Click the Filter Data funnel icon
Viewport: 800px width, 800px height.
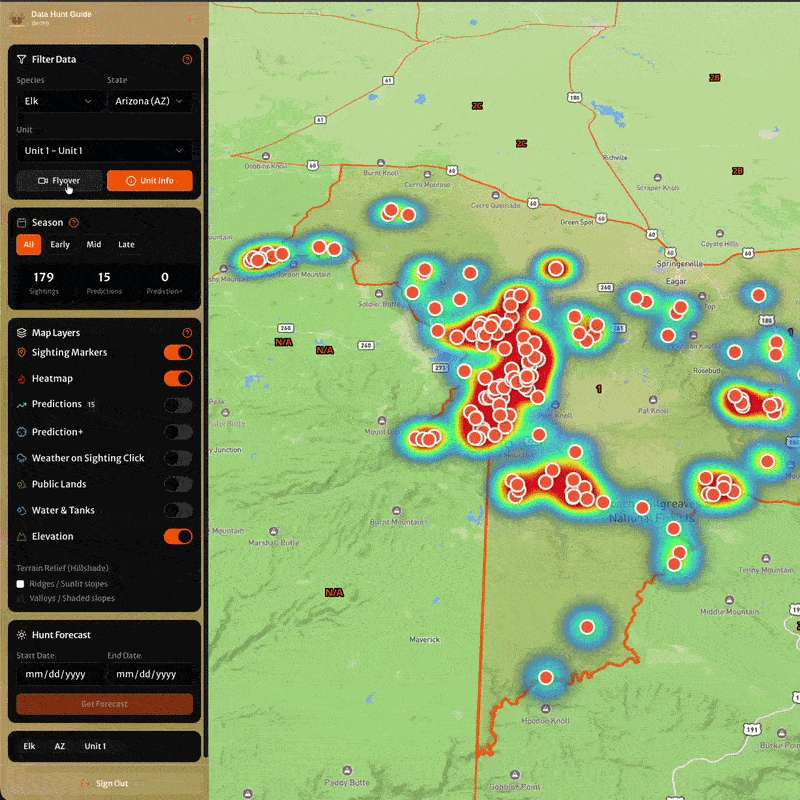pos(22,60)
